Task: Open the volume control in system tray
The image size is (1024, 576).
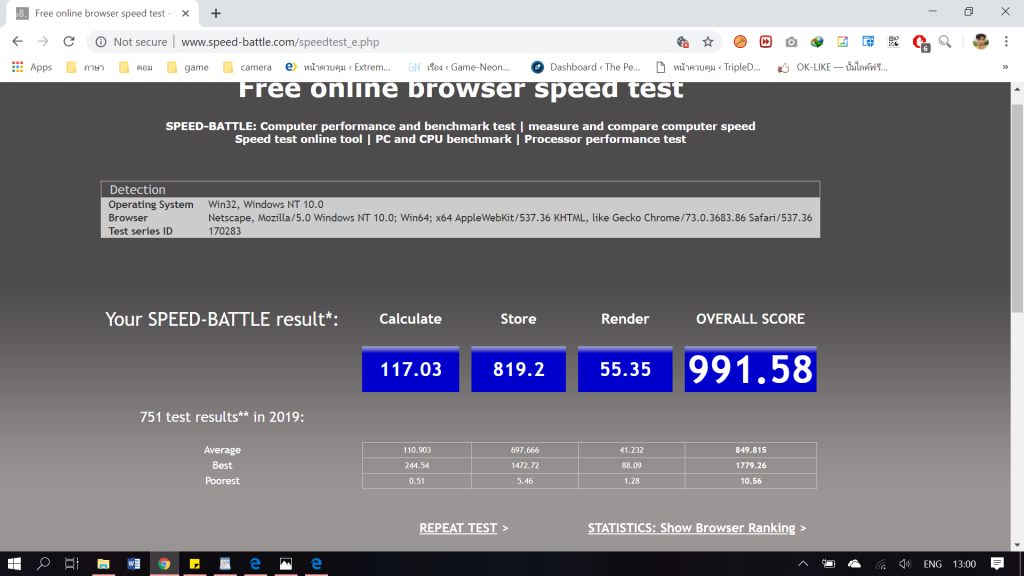Action: 904,564
